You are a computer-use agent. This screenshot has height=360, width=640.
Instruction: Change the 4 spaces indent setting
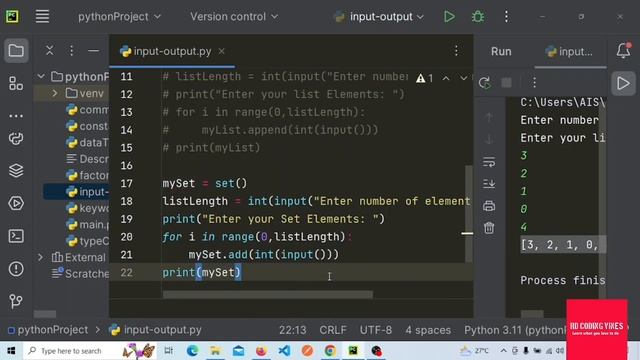tap(428, 330)
